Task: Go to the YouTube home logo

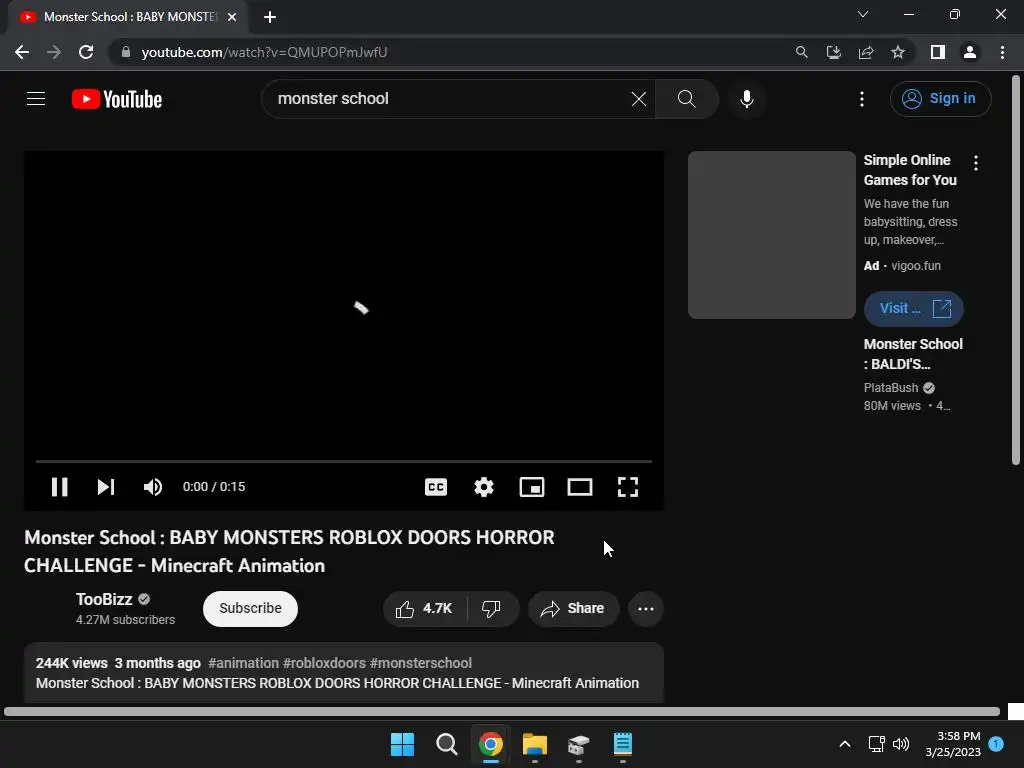Action: pos(117,99)
